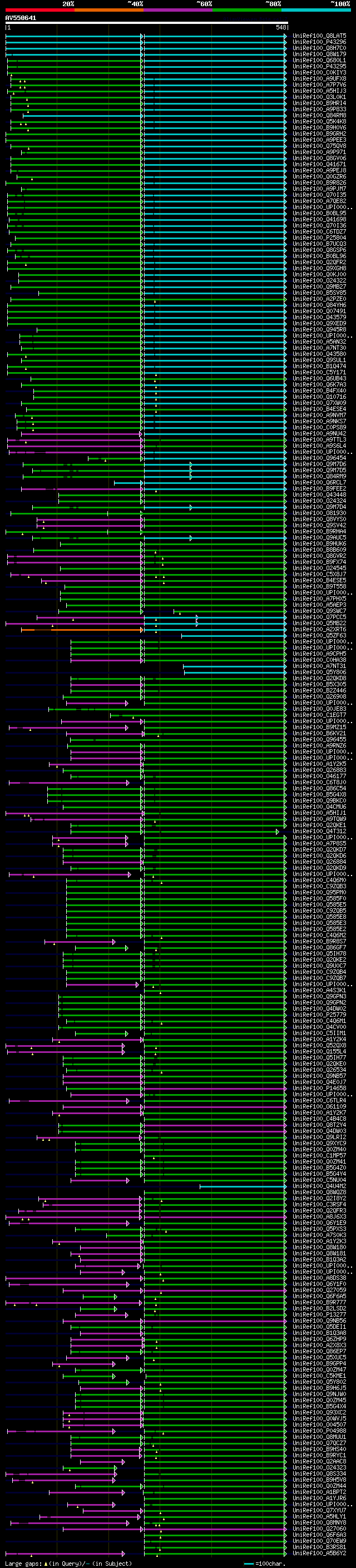The width and height of the screenshot is (356, 1568).
Task: Click hit UniRef100_Q70I35
Action: coord(319,195)
